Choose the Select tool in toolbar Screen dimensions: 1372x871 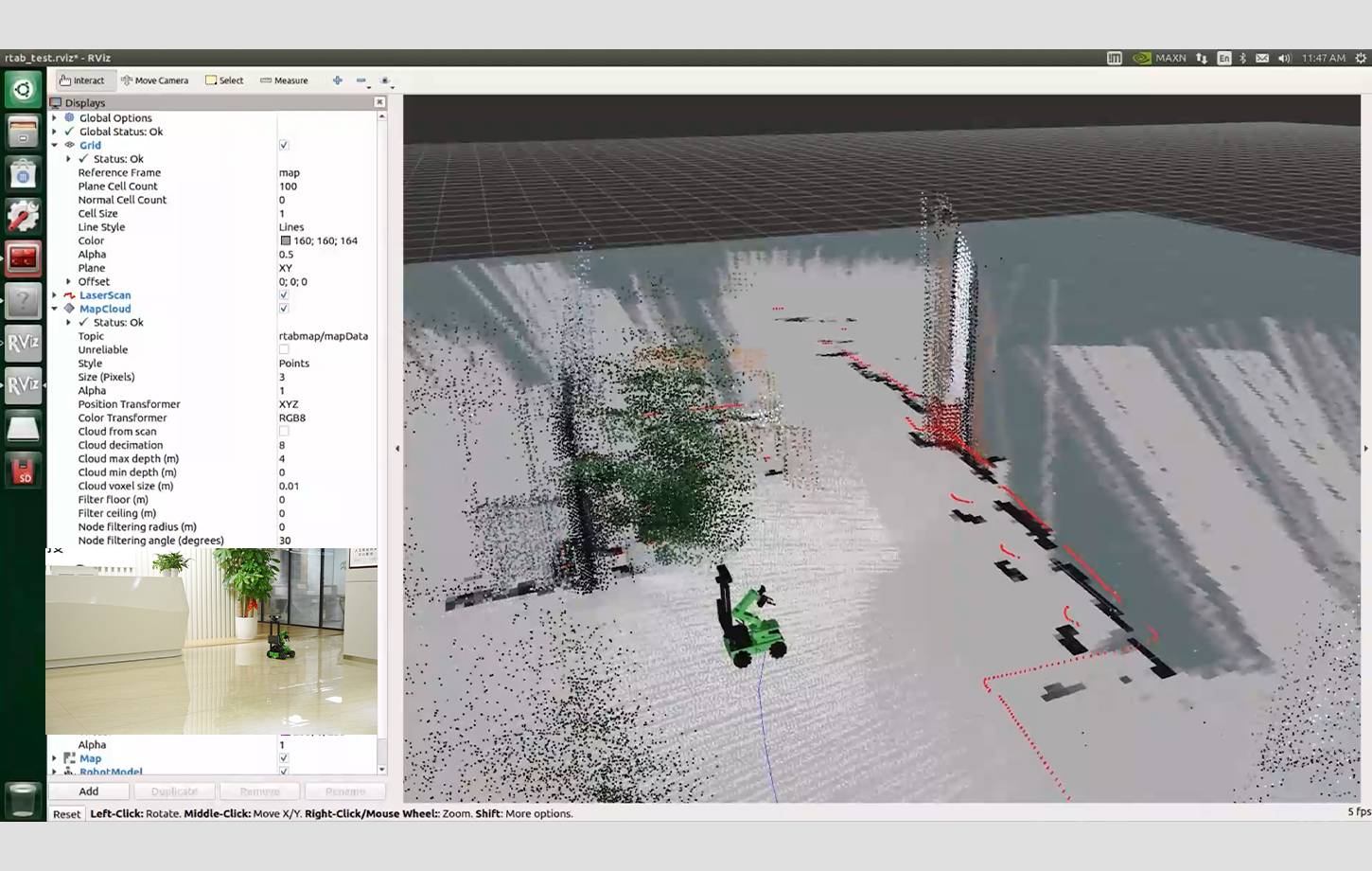tap(224, 80)
